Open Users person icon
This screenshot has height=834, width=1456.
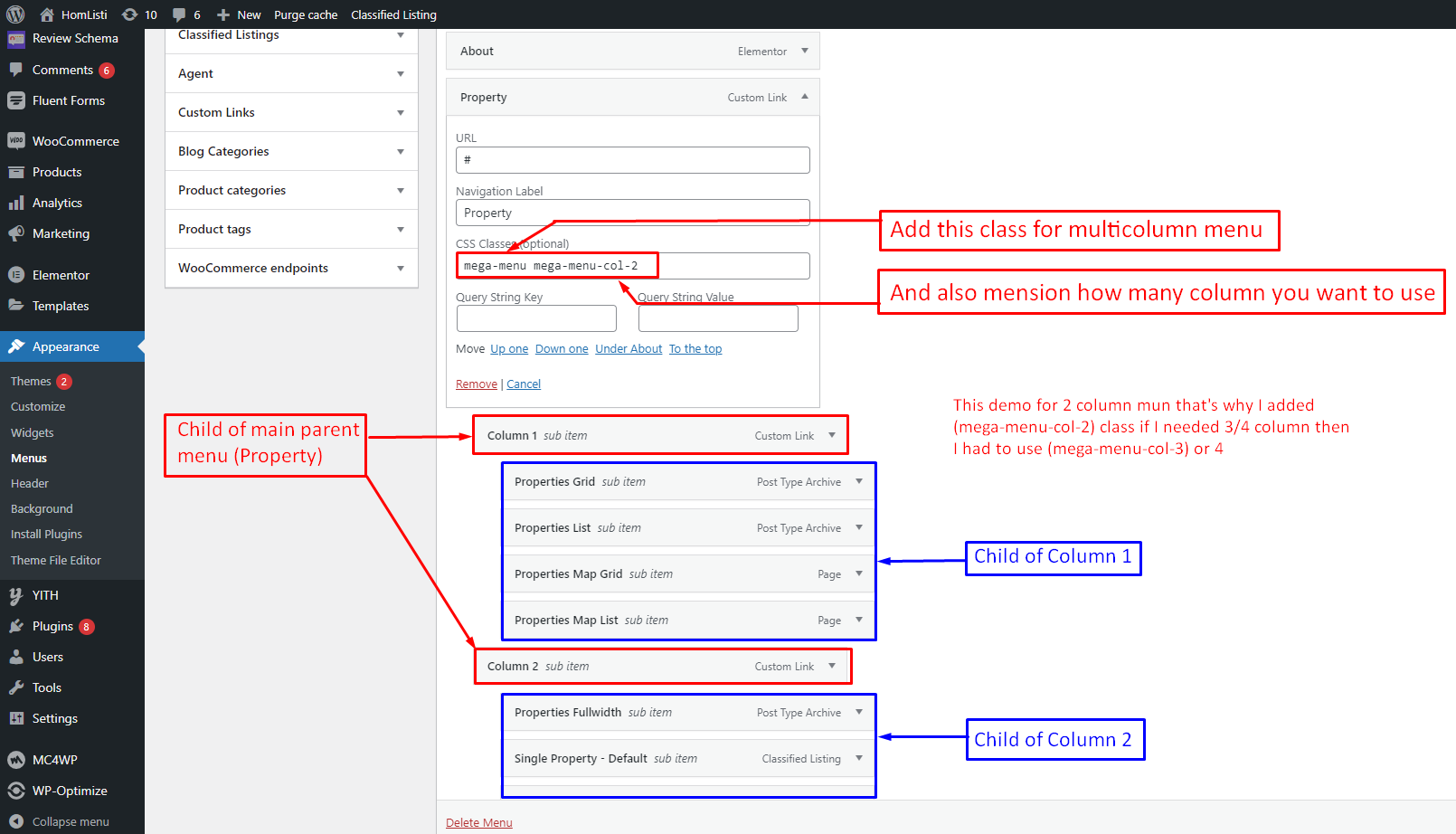[16, 657]
